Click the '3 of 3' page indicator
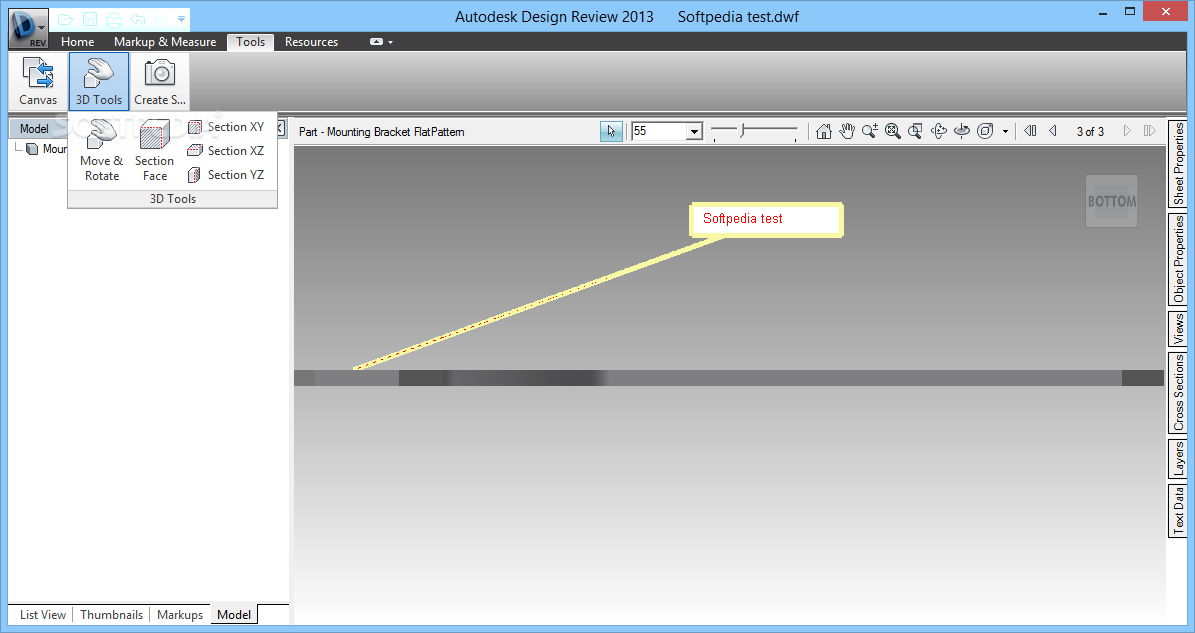 click(x=1090, y=132)
